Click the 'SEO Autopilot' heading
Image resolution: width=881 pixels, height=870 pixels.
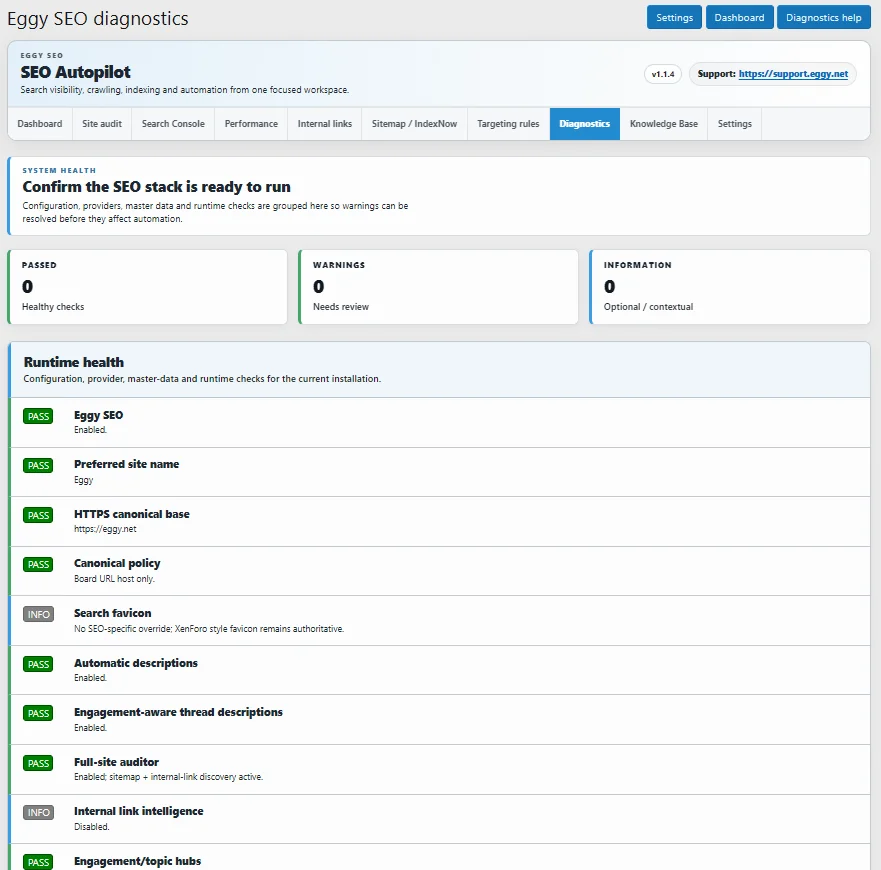[x=75, y=72]
